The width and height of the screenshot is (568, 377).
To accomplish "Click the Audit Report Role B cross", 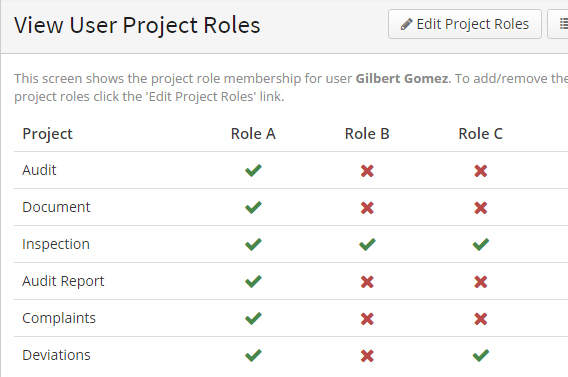I will point(367,282).
